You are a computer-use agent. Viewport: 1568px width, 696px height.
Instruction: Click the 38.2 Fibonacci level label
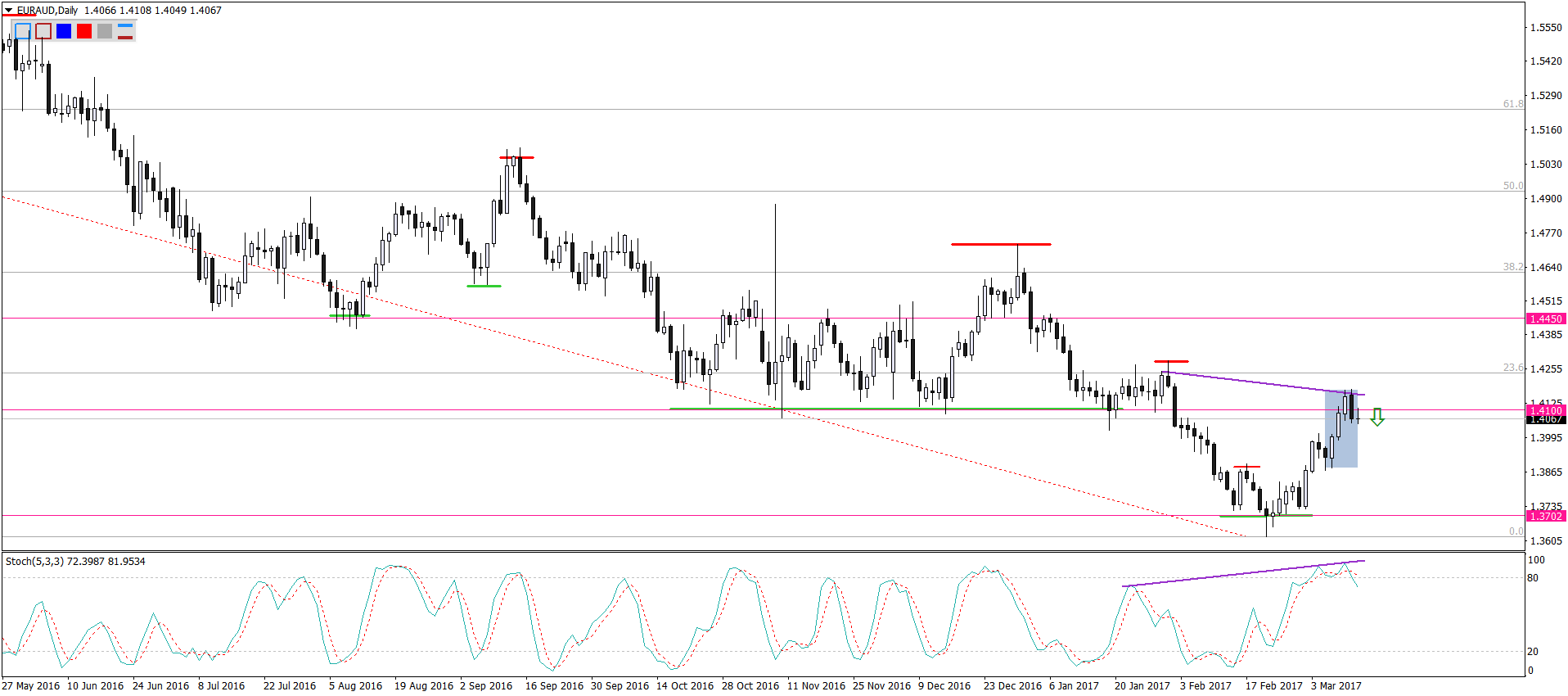click(1513, 267)
